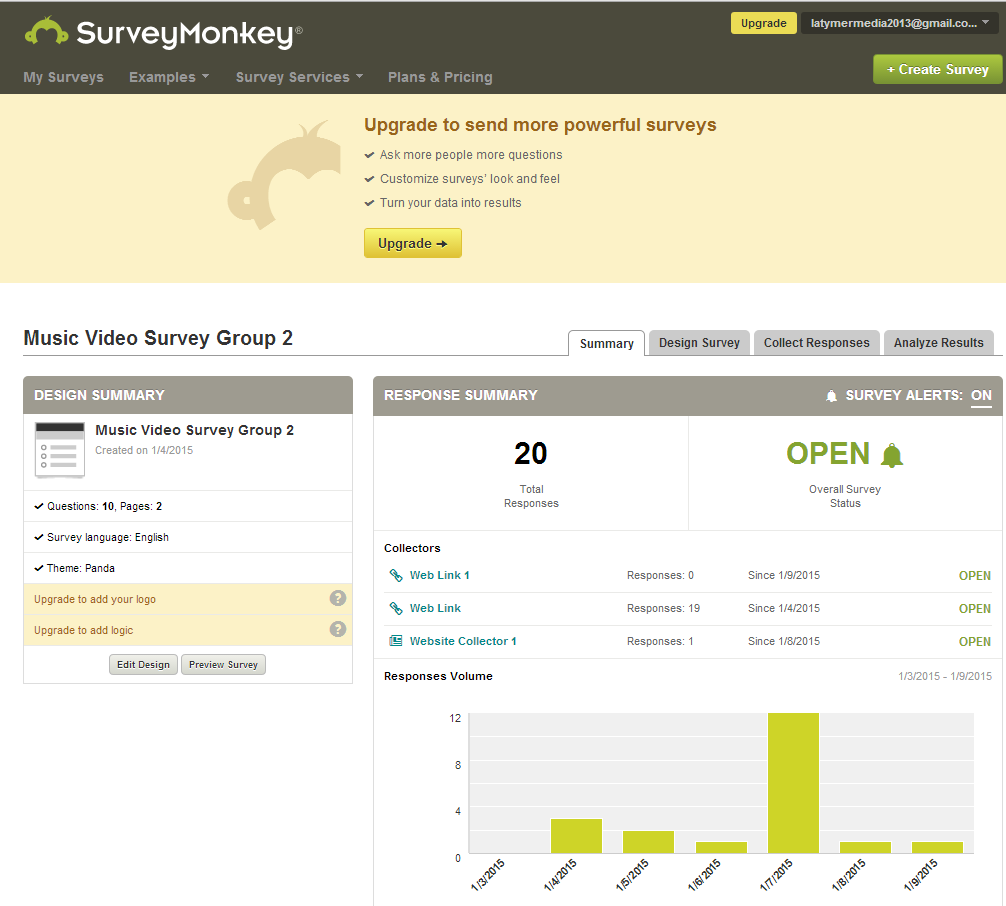Click 'Since 1/8/2015' in the collectors list
1006x906 pixels.
[x=783, y=641]
